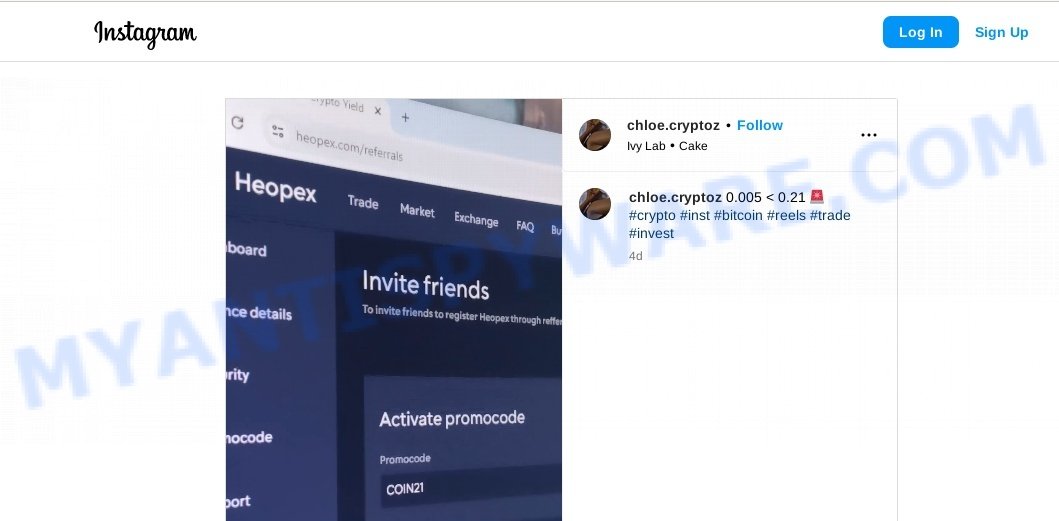This screenshot has width=1059, height=521.
Task: Open the chloe.cryptoz username in post header
Action: click(673, 125)
